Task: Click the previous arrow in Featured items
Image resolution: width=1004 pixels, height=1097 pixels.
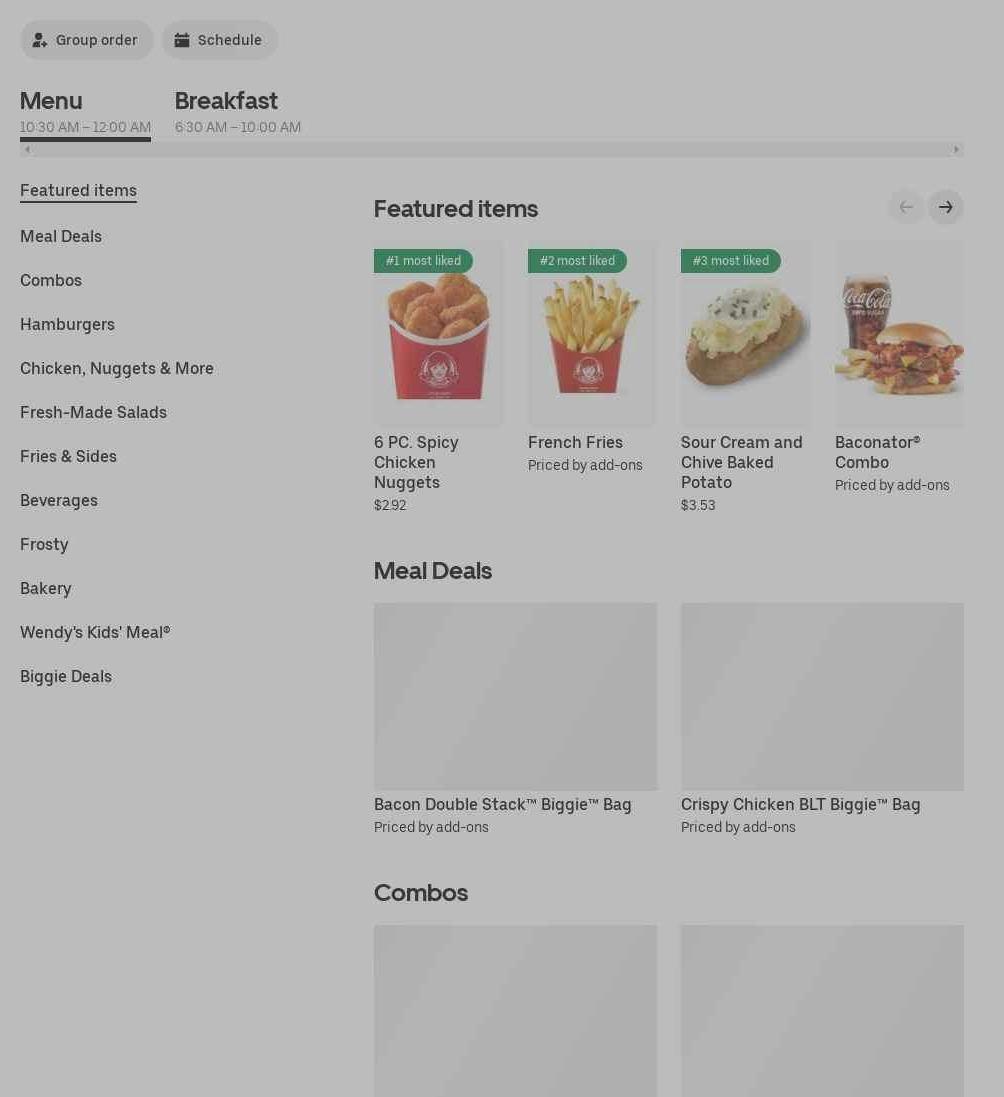Action: [x=906, y=207]
